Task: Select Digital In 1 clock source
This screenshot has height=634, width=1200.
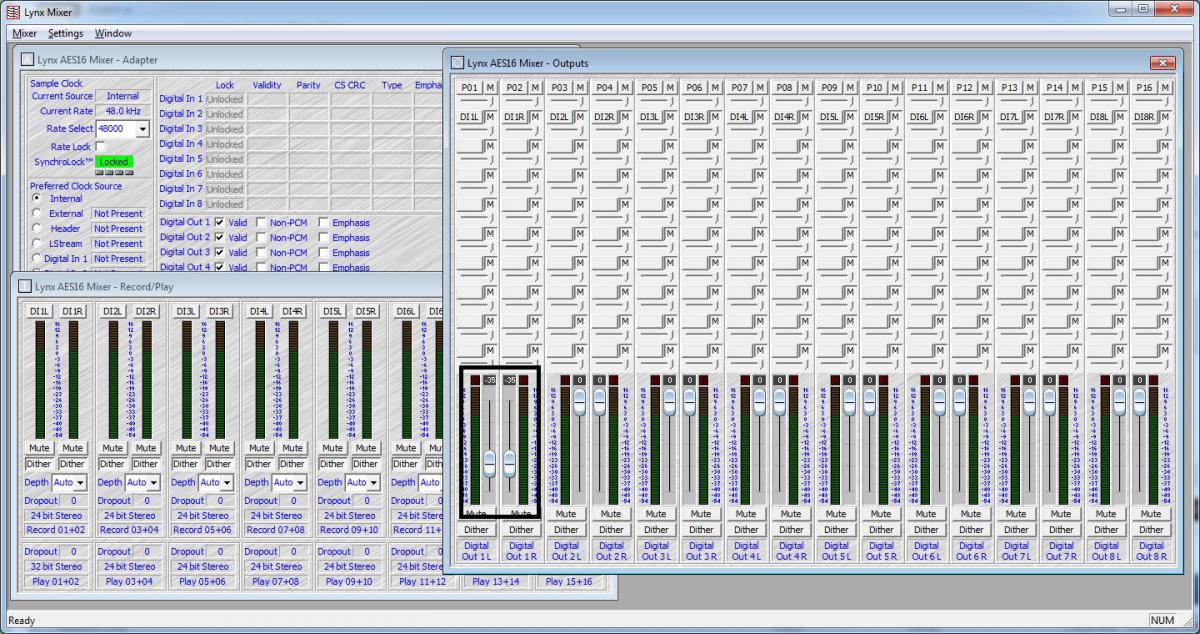Action: [38, 258]
